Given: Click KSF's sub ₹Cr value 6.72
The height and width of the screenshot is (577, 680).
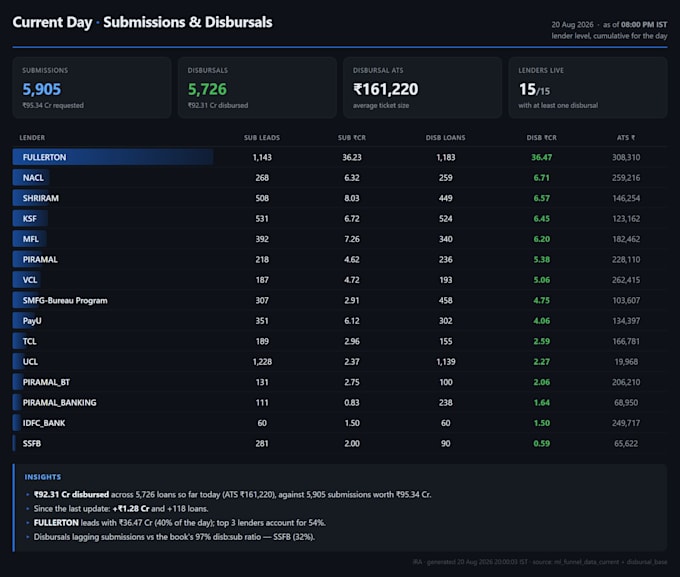Looking at the screenshot, I should coord(352,219).
